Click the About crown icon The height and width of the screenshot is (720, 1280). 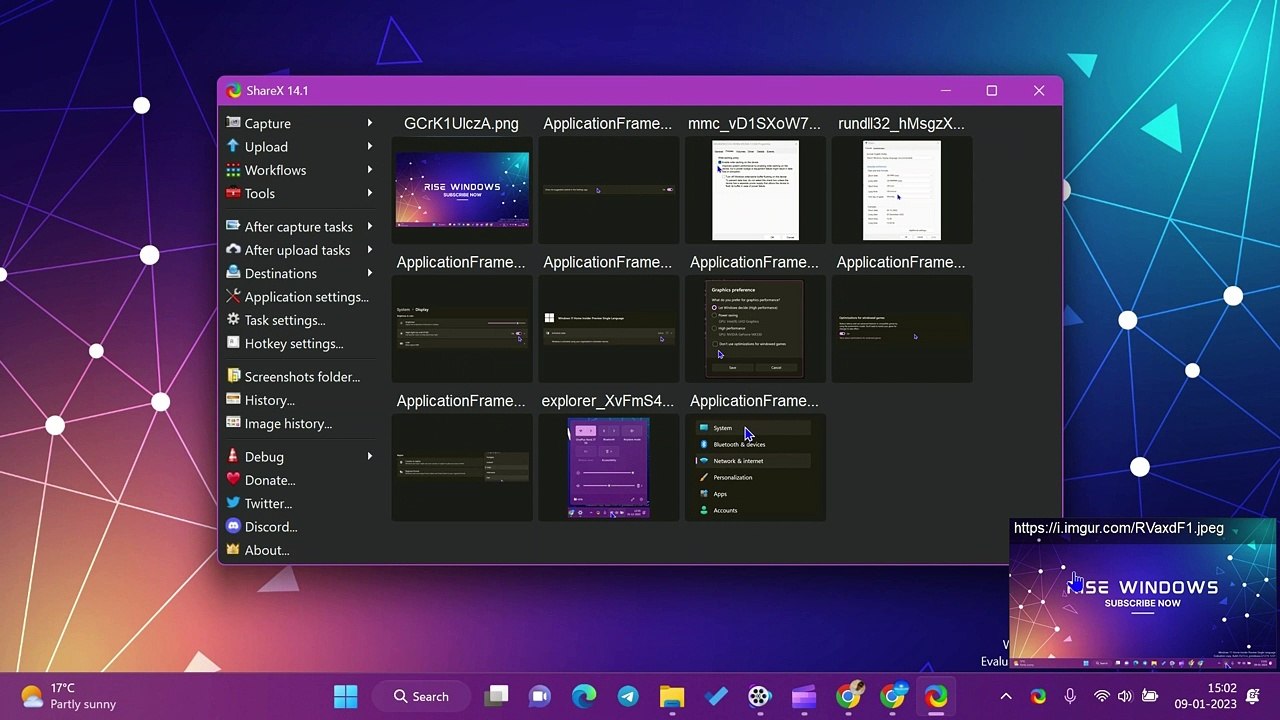pos(233,550)
